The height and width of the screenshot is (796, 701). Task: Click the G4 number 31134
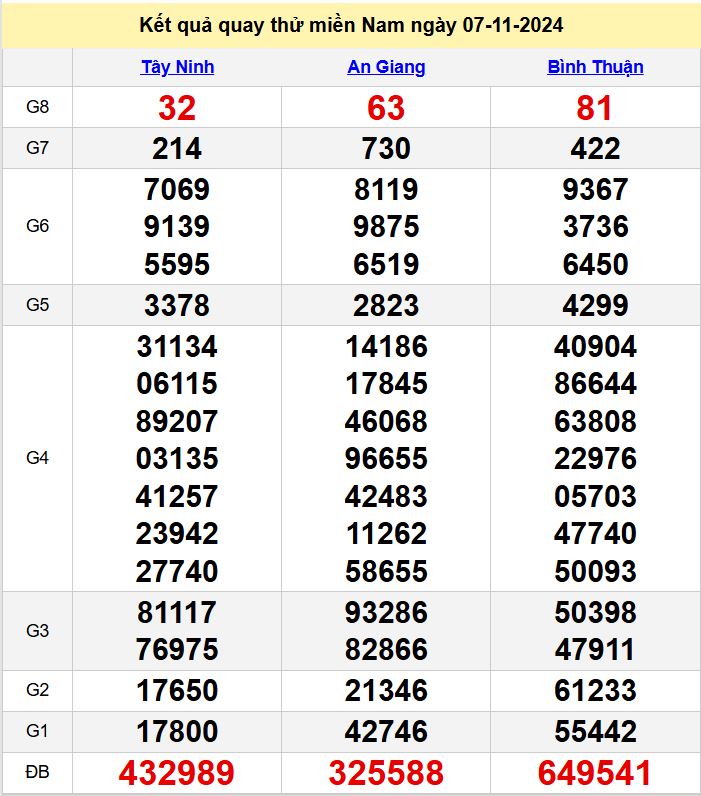(177, 347)
